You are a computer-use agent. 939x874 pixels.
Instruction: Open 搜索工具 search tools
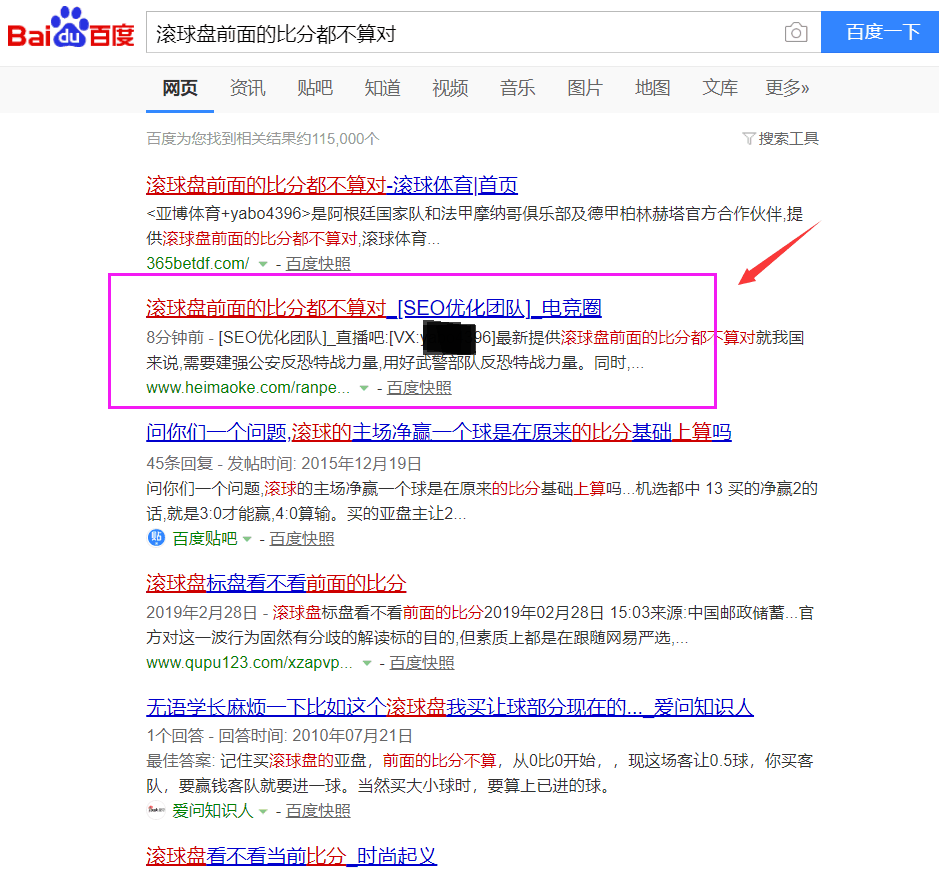click(788, 138)
